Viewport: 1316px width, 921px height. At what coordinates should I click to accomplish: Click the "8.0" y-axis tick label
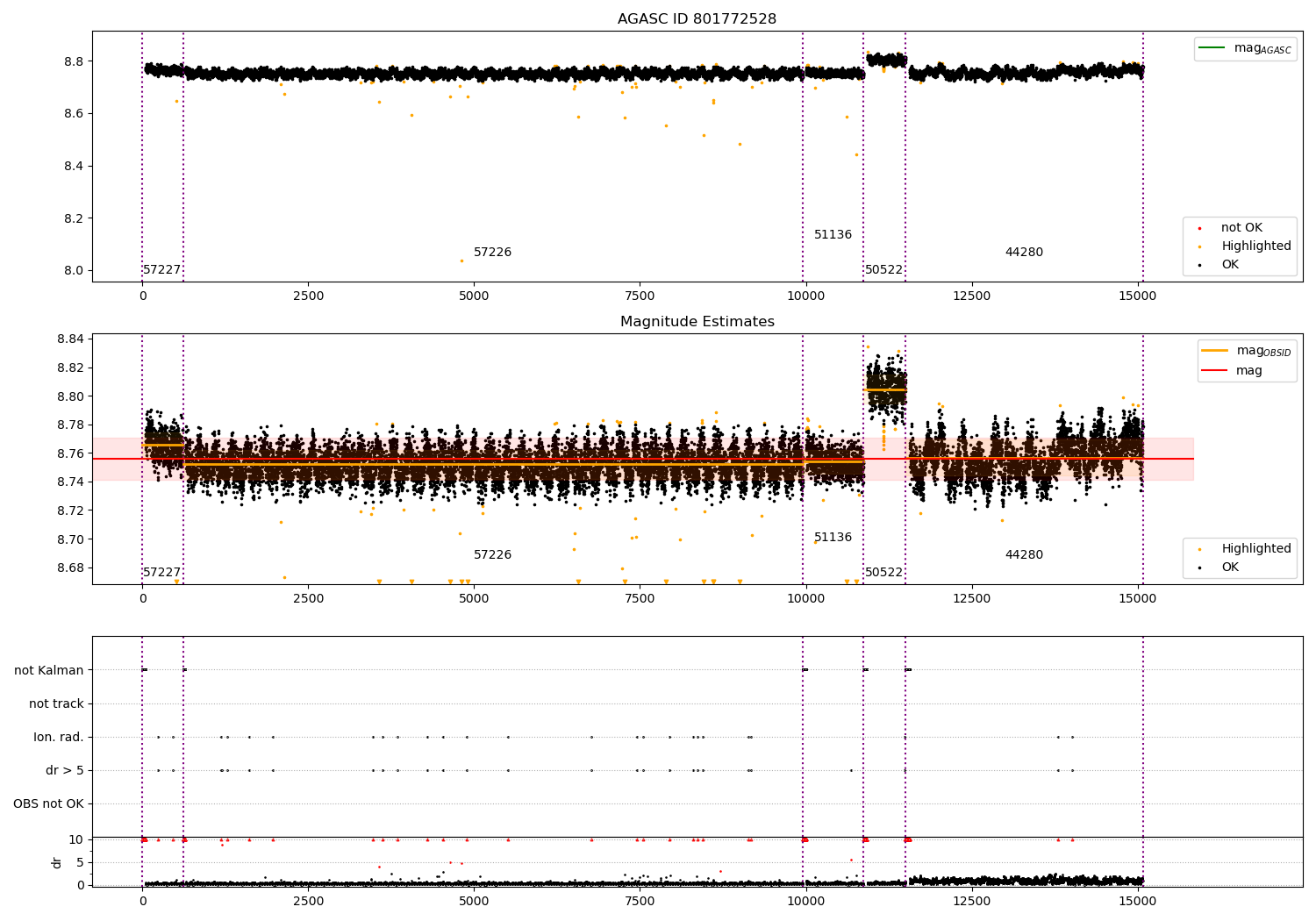coord(74,270)
